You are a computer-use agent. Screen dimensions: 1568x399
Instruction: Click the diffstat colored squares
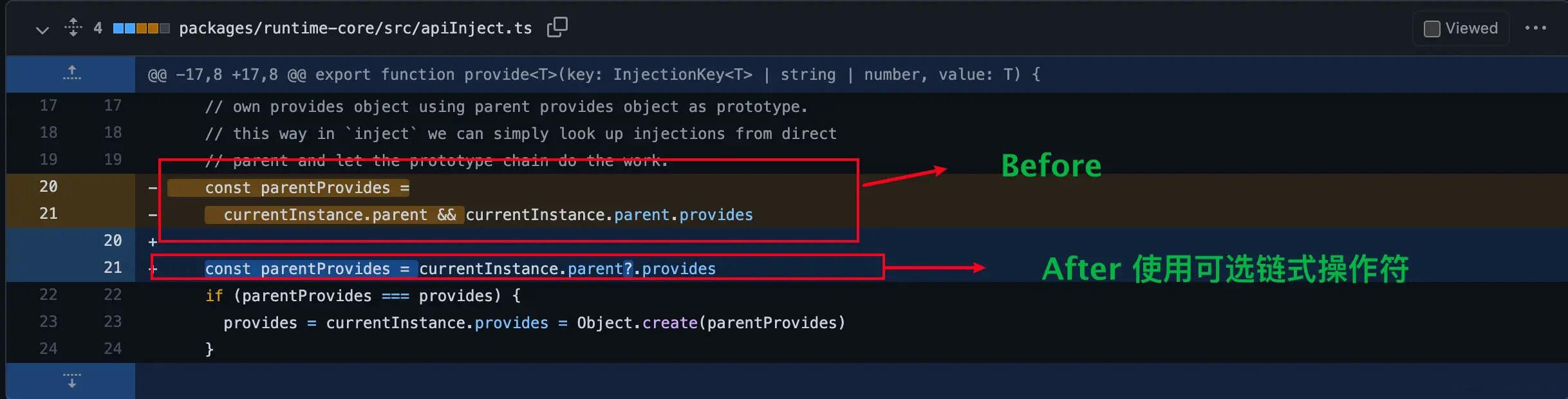[141, 28]
